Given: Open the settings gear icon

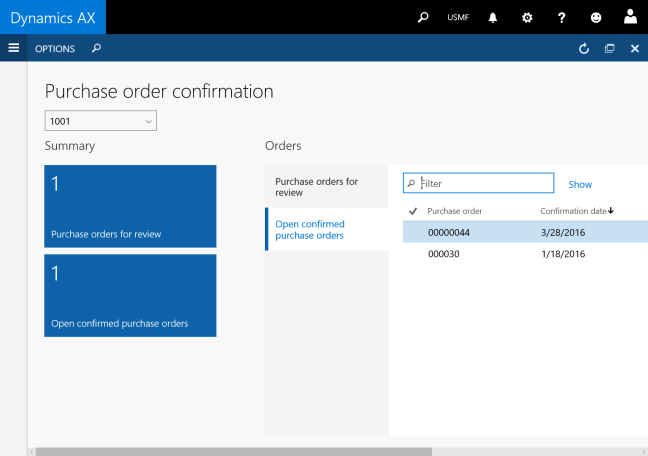Looking at the screenshot, I should pyautogui.click(x=527, y=17).
